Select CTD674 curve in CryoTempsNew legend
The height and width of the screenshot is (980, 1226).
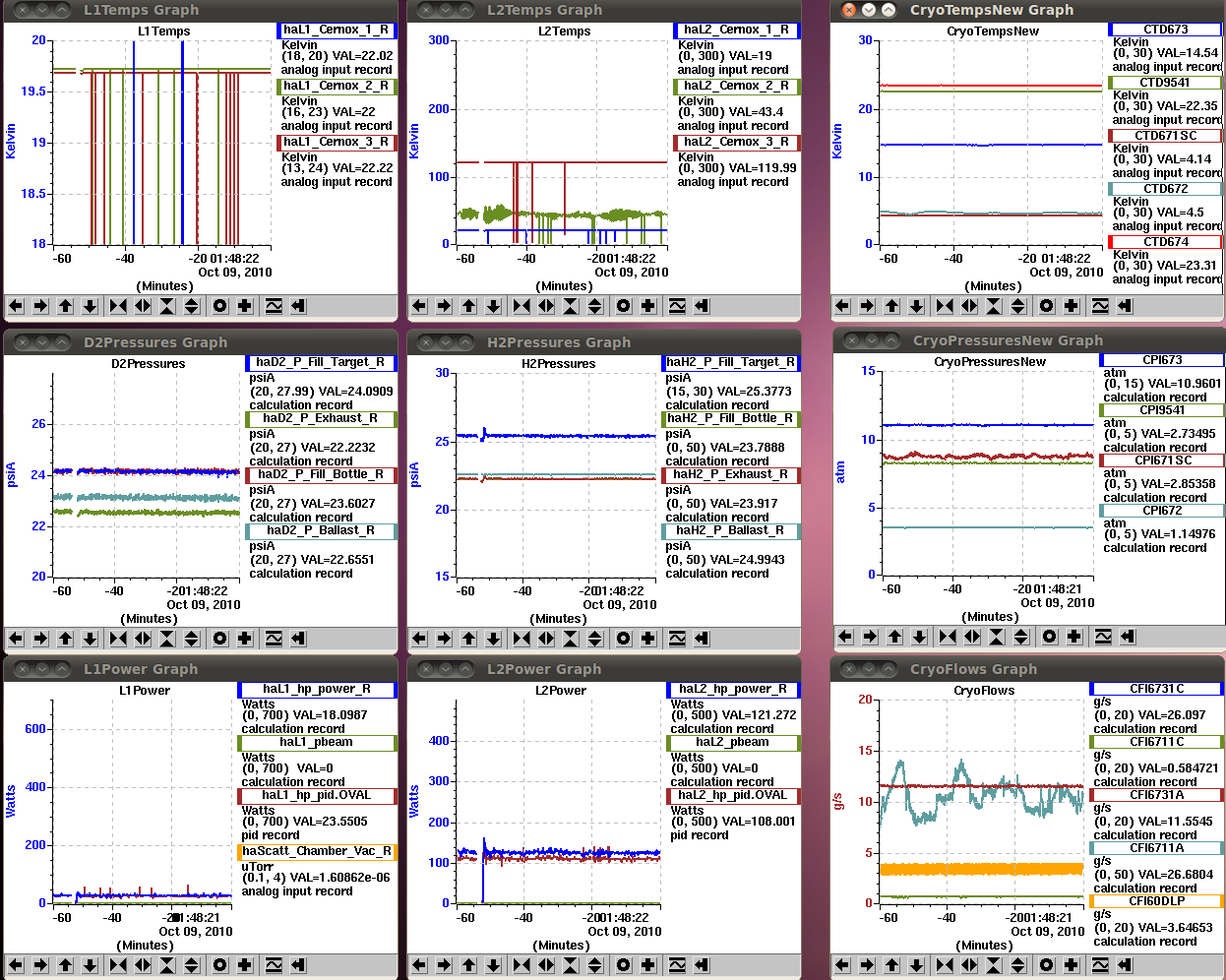1165,242
